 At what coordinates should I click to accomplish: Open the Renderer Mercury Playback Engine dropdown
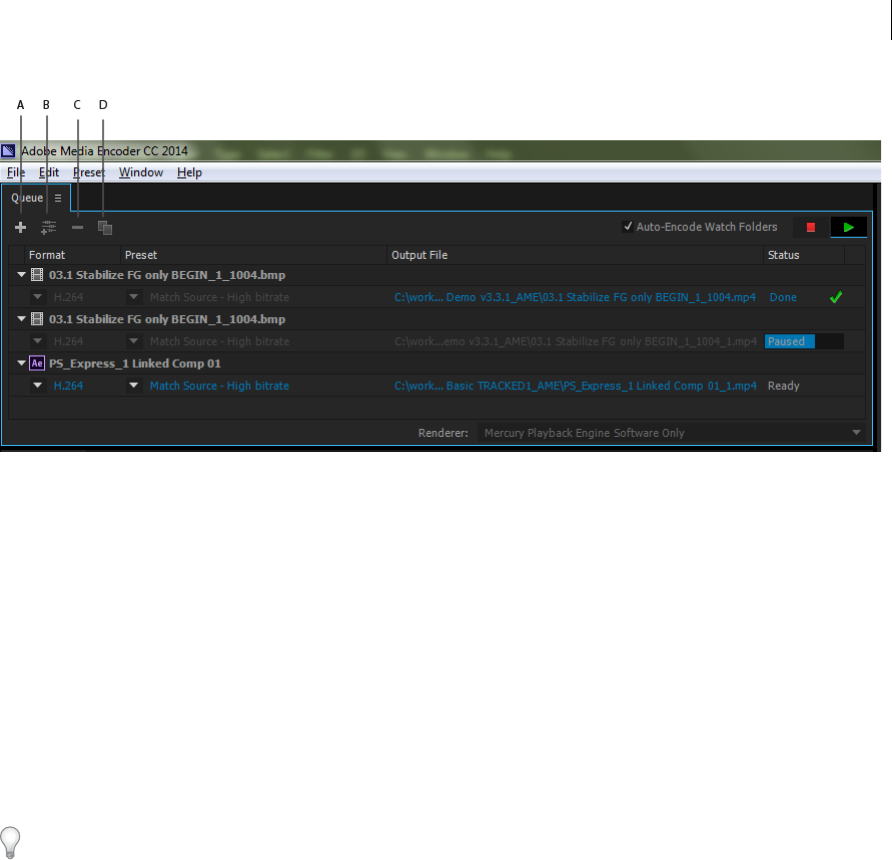point(671,433)
